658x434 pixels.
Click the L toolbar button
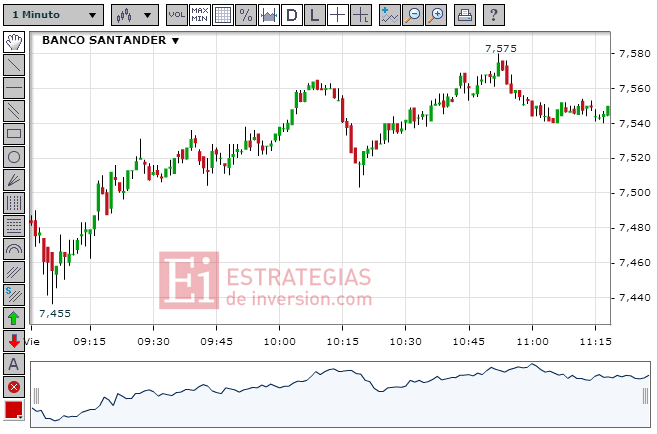315,15
